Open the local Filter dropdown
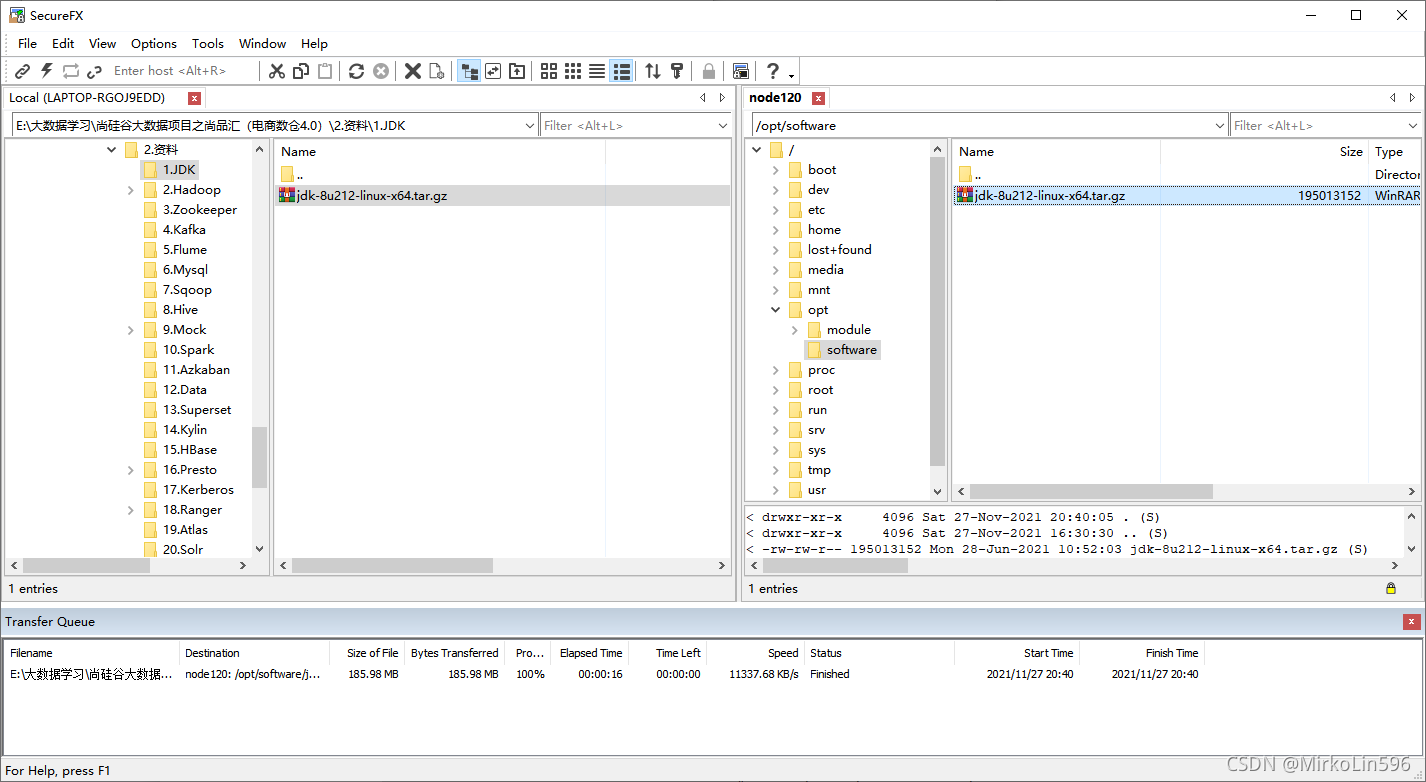 pyautogui.click(x=723, y=125)
